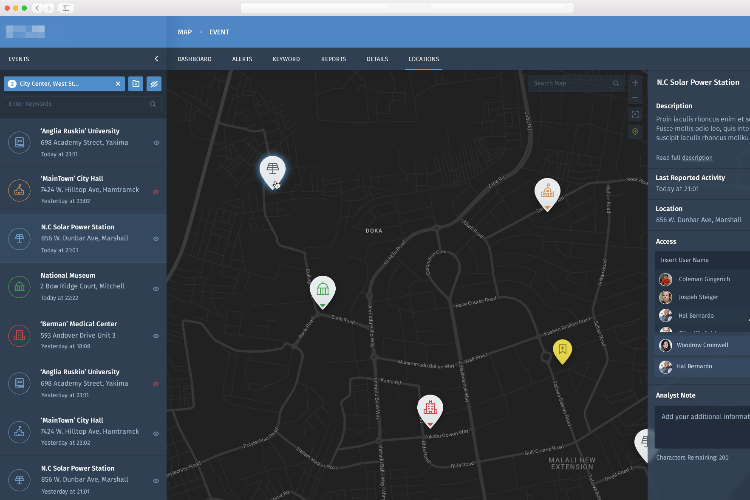Select Woodrow Cromwell in the access list
The image size is (750, 500).
click(x=702, y=345)
